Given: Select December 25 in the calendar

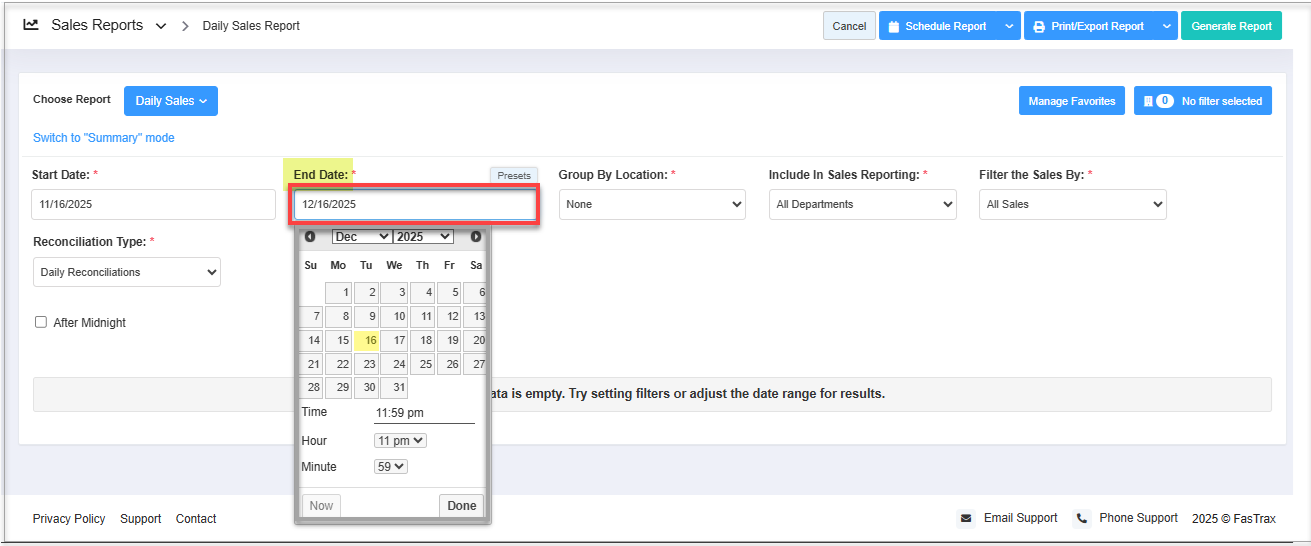Looking at the screenshot, I should point(423,364).
